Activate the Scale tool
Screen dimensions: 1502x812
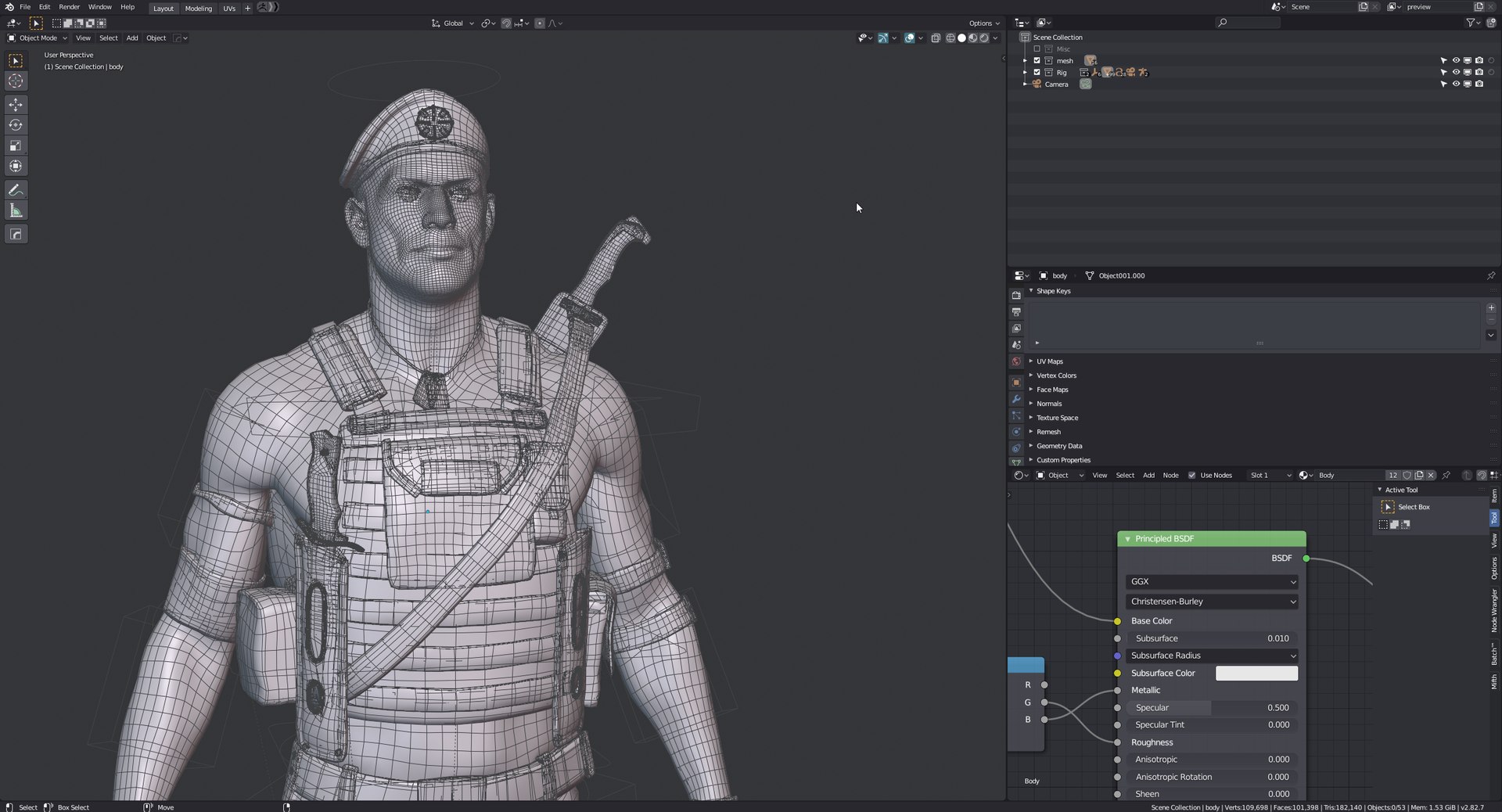point(16,146)
